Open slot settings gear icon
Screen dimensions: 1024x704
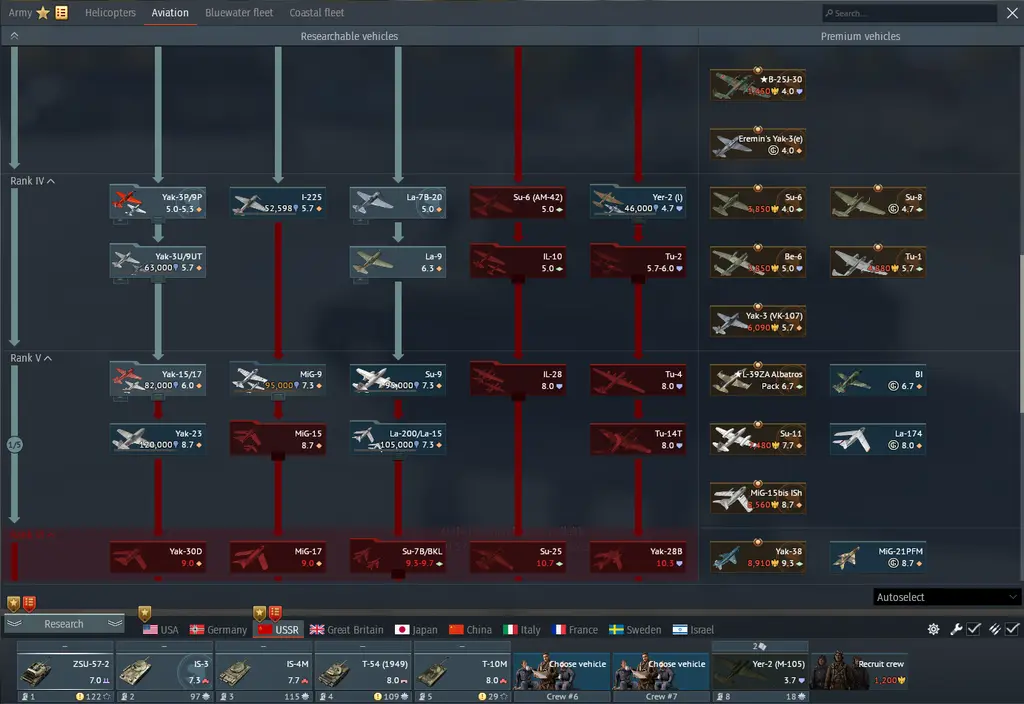[933, 629]
